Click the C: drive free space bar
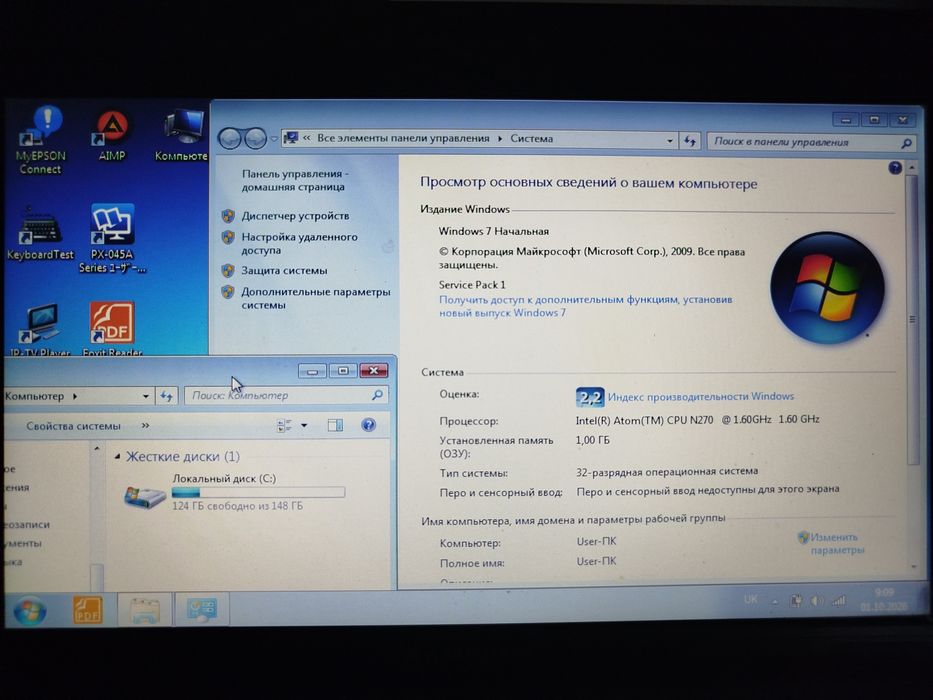This screenshot has width=933, height=700. pos(258,492)
